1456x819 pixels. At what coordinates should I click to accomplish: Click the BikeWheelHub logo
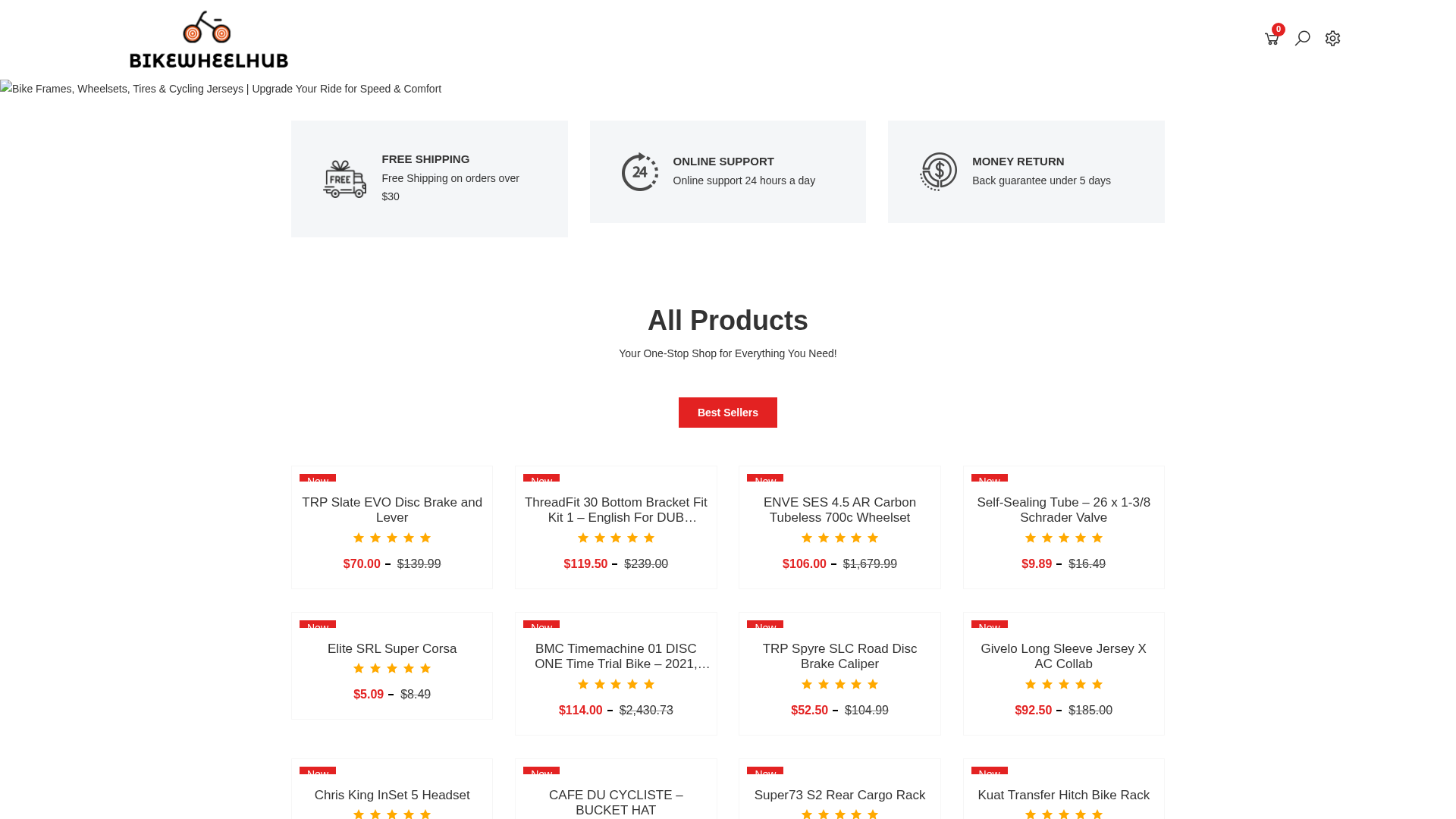pyautogui.click(x=209, y=39)
